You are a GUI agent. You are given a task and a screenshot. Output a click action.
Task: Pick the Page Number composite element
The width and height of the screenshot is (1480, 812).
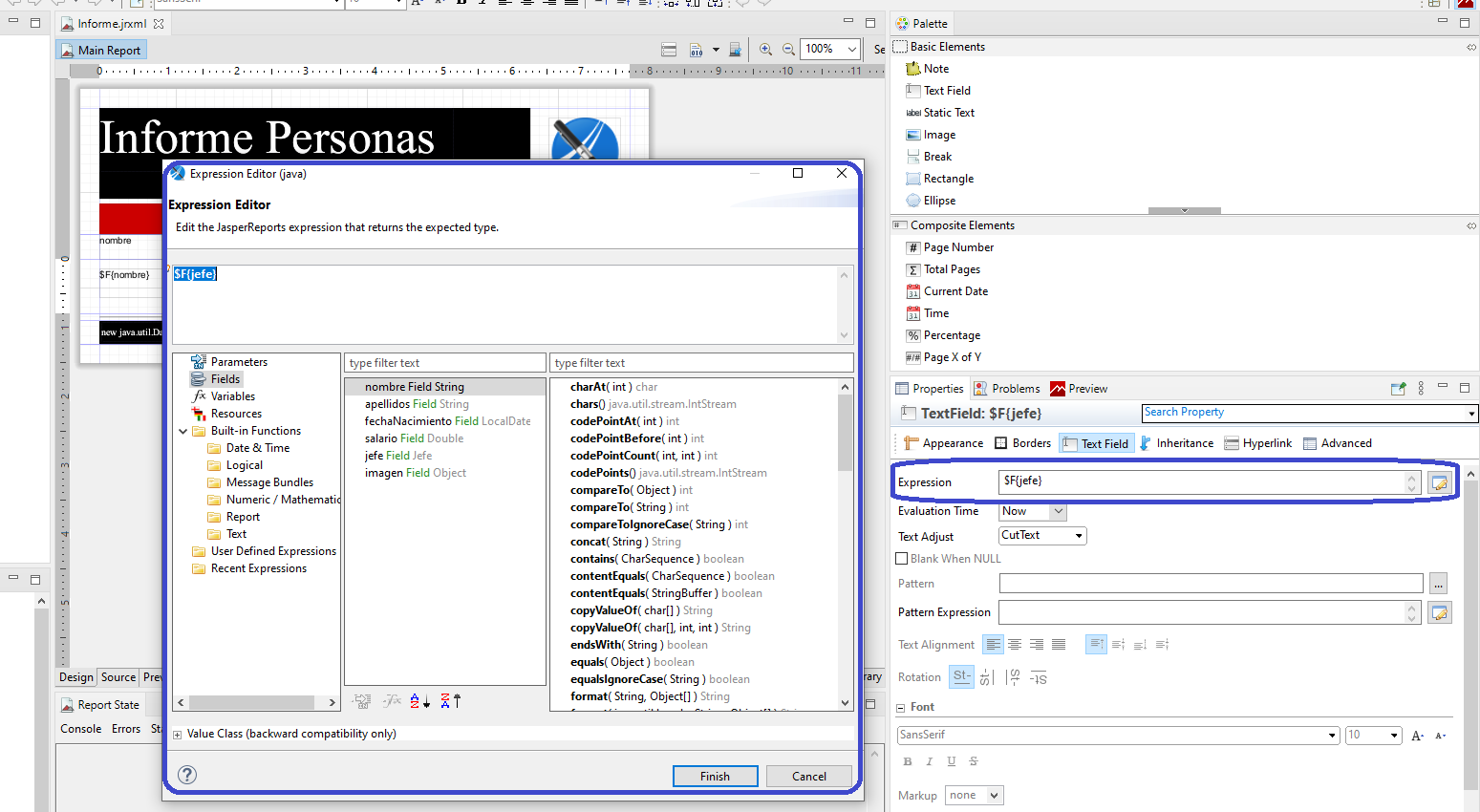click(x=957, y=247)
